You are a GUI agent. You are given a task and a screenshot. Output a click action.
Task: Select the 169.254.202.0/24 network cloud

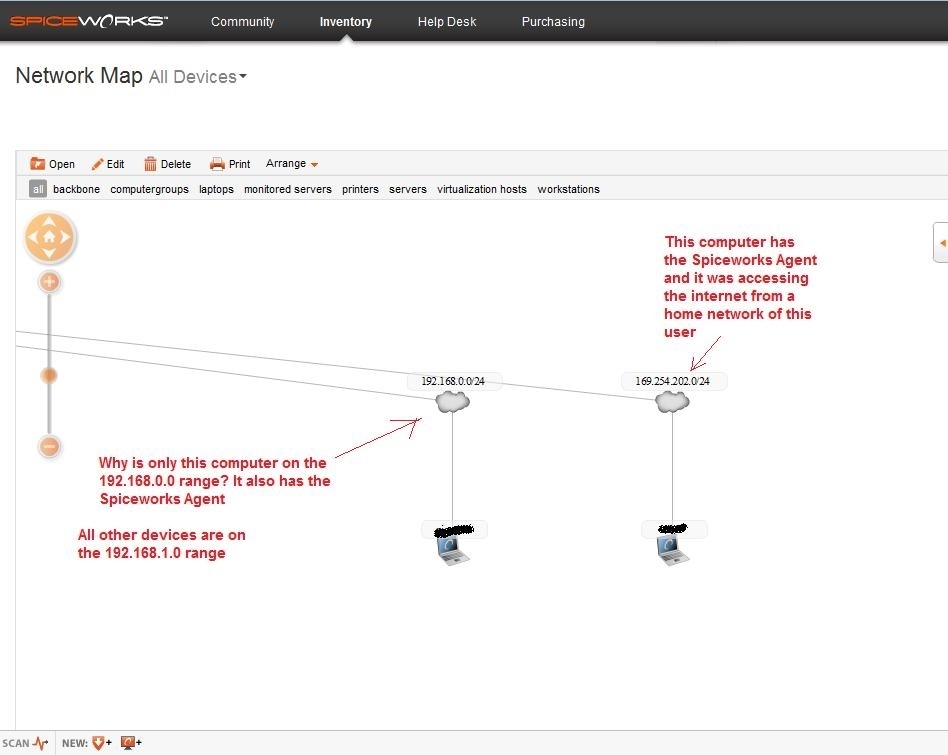pos(671,401)
